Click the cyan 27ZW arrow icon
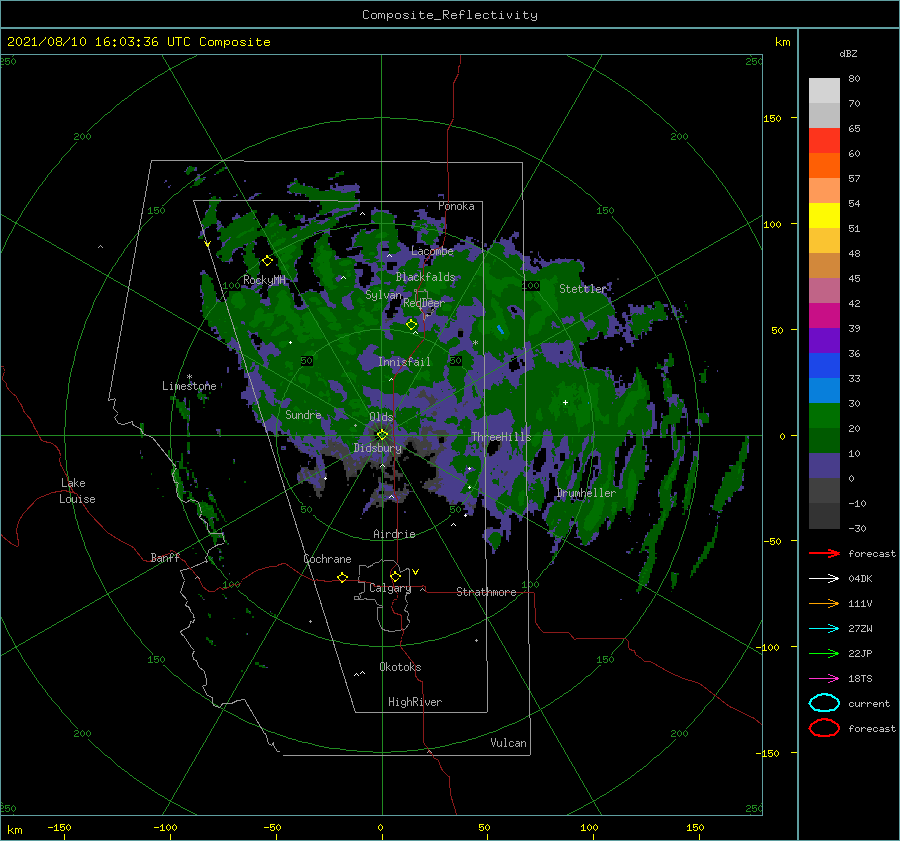This screenshot has height=841, width=900. pos(824,629)
